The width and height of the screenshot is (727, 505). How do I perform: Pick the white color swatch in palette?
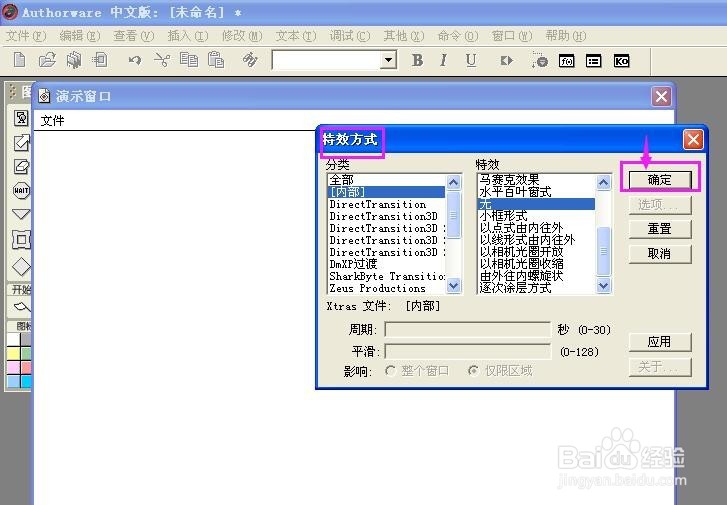(x=13, y=339)
